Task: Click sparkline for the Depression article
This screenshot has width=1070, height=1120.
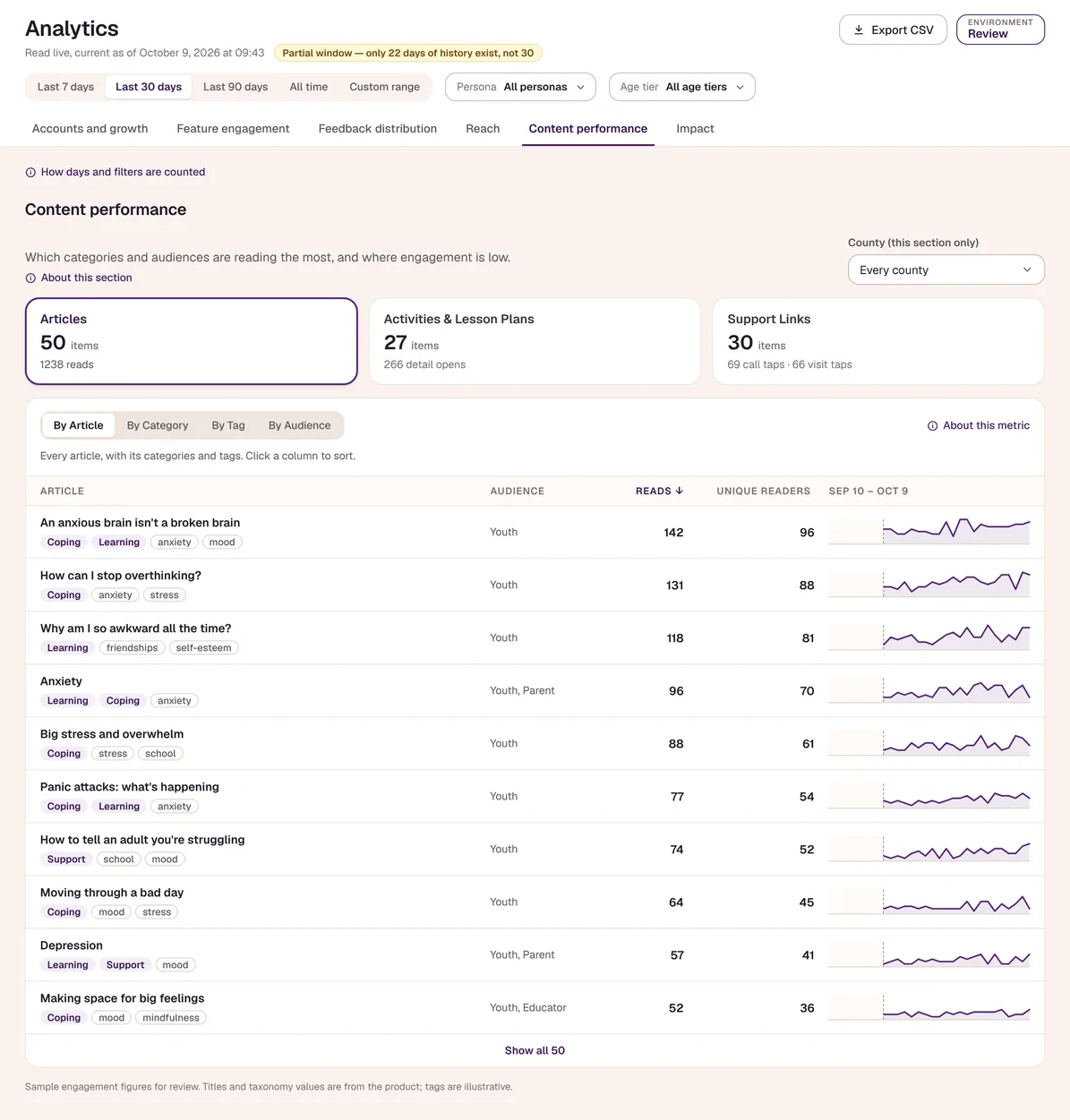Action: point(929,953)
